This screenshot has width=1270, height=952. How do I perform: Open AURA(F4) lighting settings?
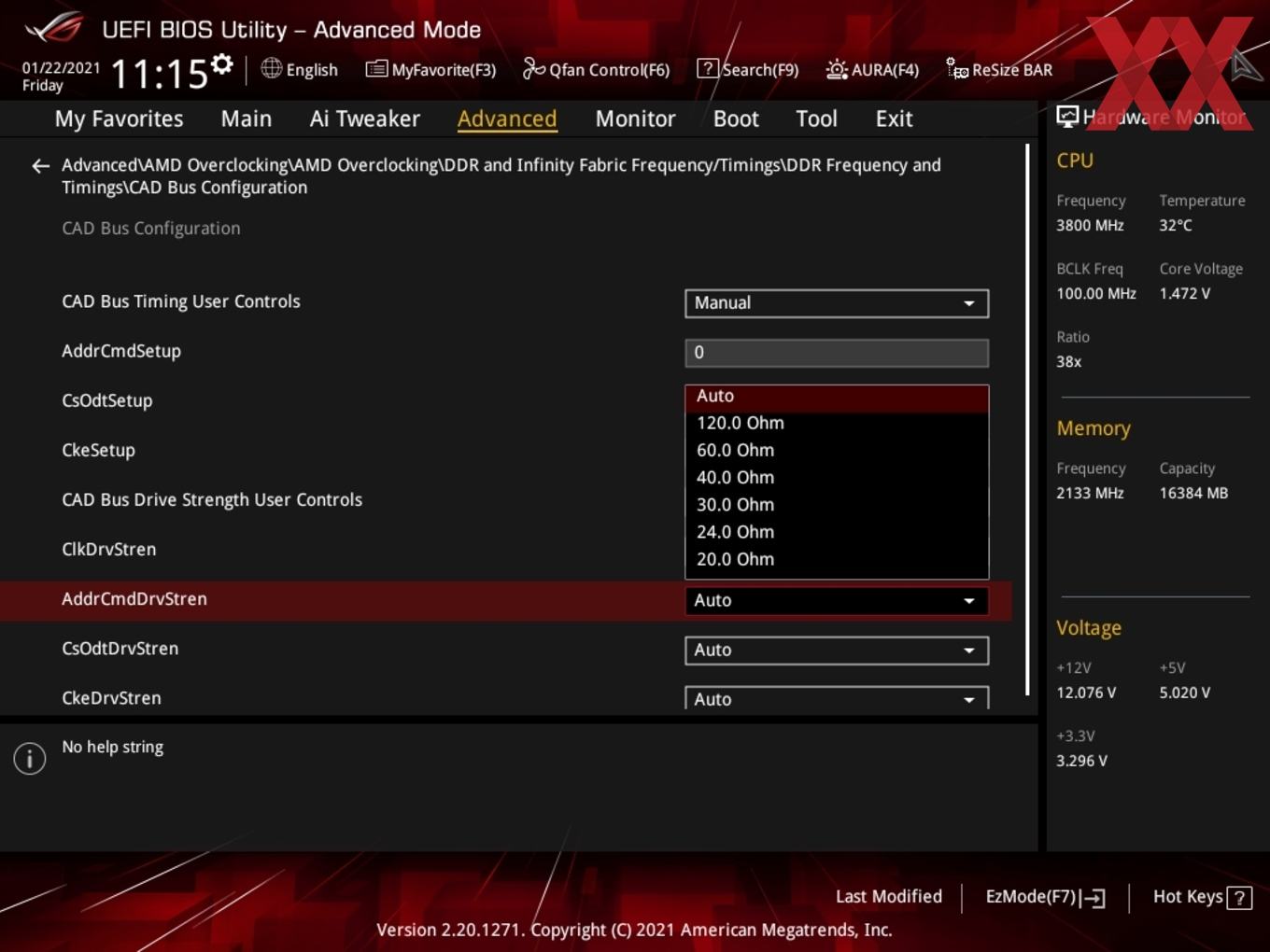pos(872,70)
